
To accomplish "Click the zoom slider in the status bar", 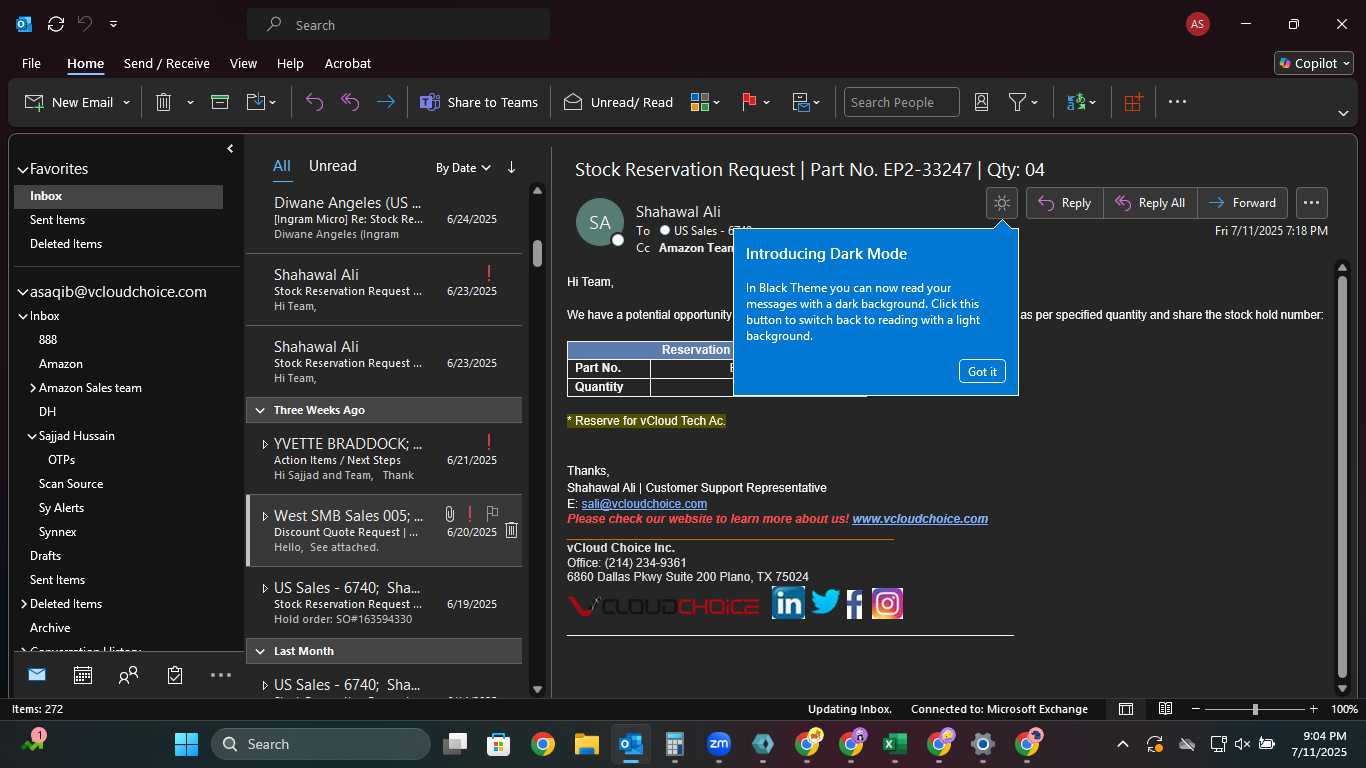I will (1255, 709).
